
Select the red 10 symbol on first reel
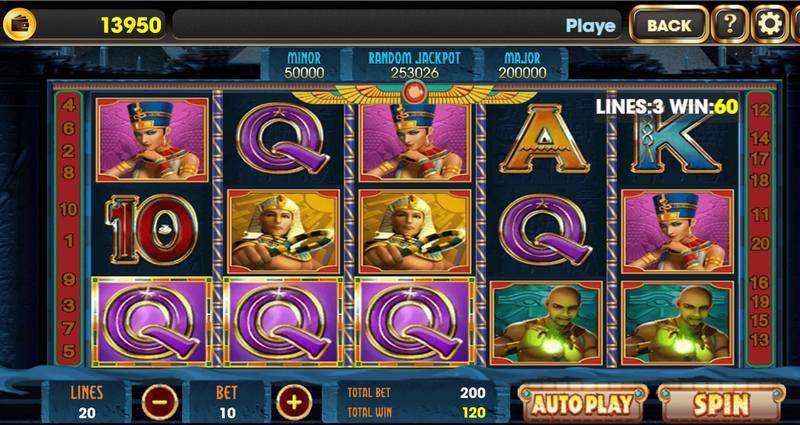(152, 230)
